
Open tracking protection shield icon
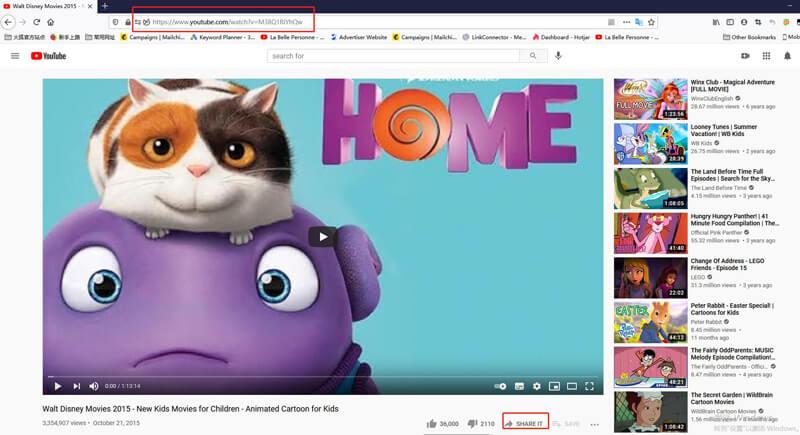[x=115, y=22]
